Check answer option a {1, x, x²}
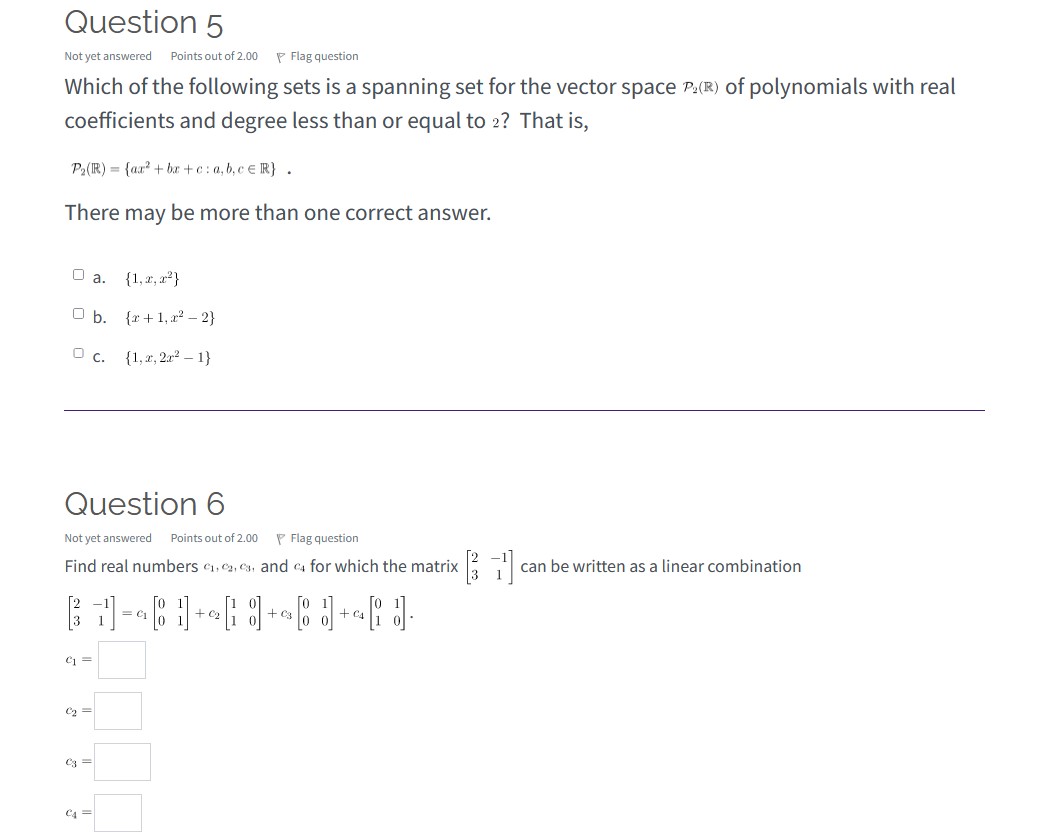Image resolution: width=1062 pixels, height=839 pixels. click(76, 273)
